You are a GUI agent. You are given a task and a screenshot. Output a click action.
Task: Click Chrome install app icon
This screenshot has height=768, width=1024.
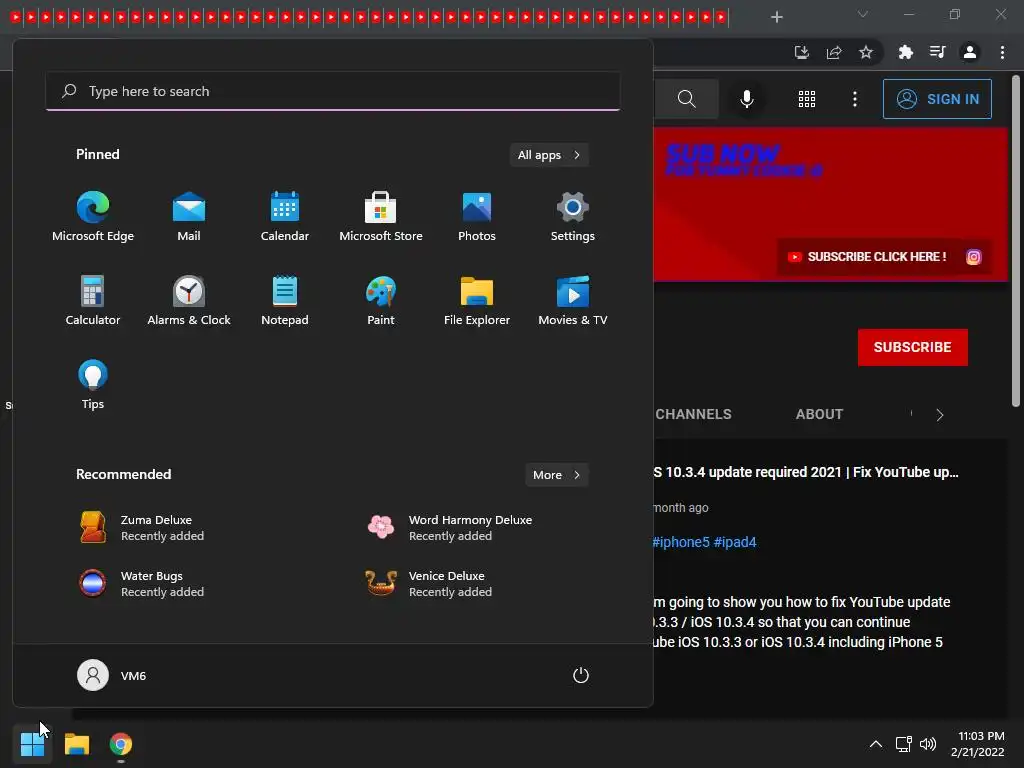(x=801, y=52)
